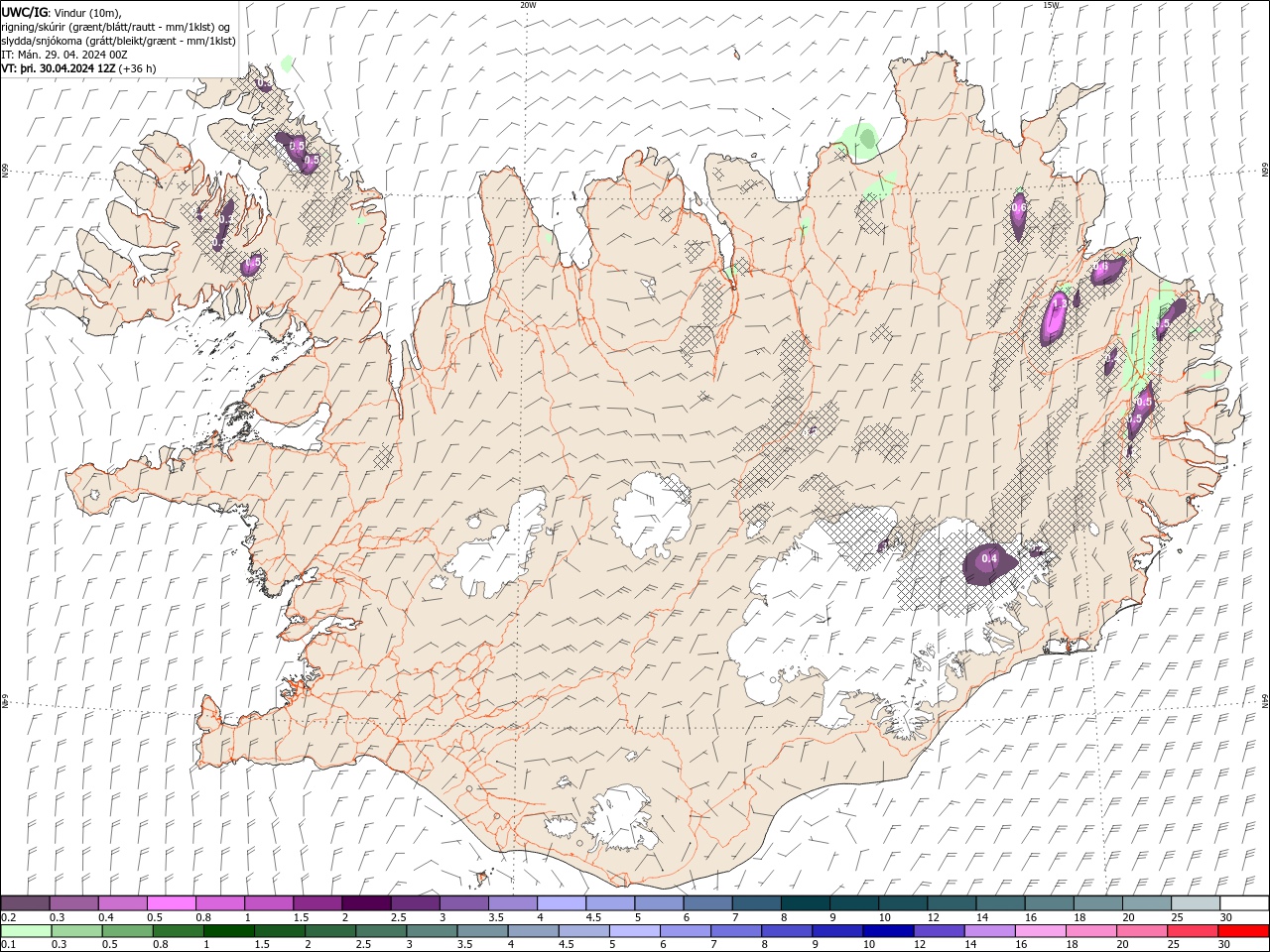Click top-row lavender swatch between 4 and 4.5
Screen dimensions: 1270x952
pos(561,903)
